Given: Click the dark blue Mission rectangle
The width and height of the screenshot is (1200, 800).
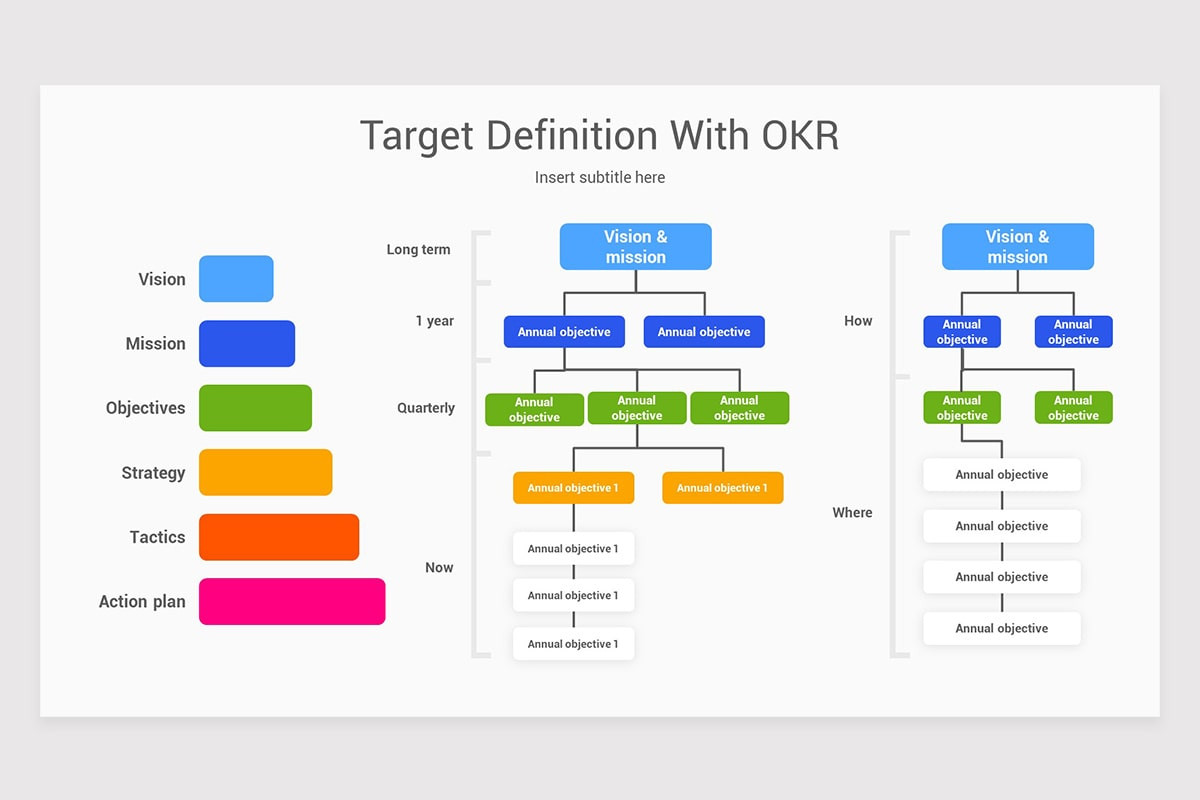Looking at the screenshot, I should click(247, 343).
